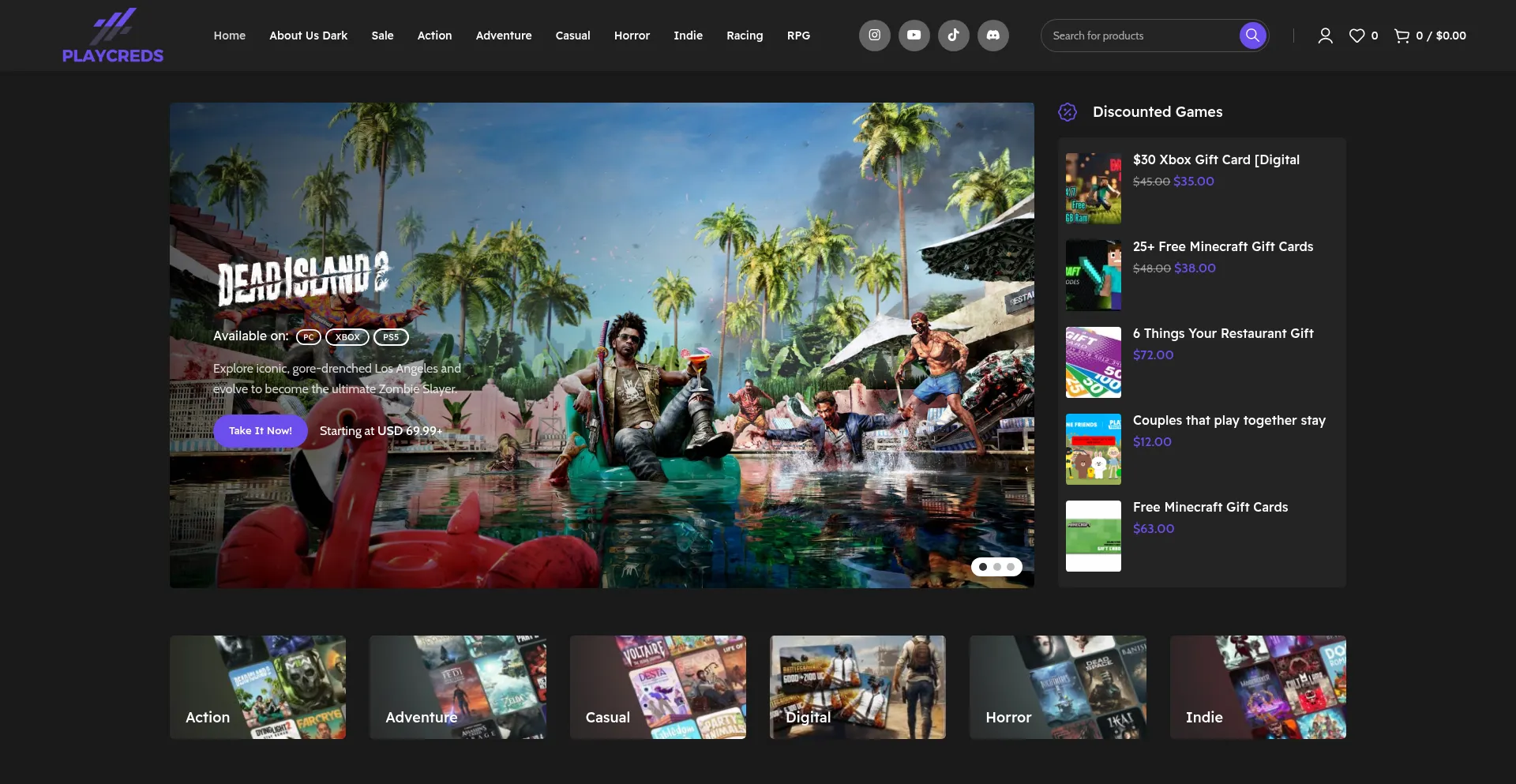Screen dimensions: 1516x784
Task: Open the Sale menu item
Action: [383, 36]
